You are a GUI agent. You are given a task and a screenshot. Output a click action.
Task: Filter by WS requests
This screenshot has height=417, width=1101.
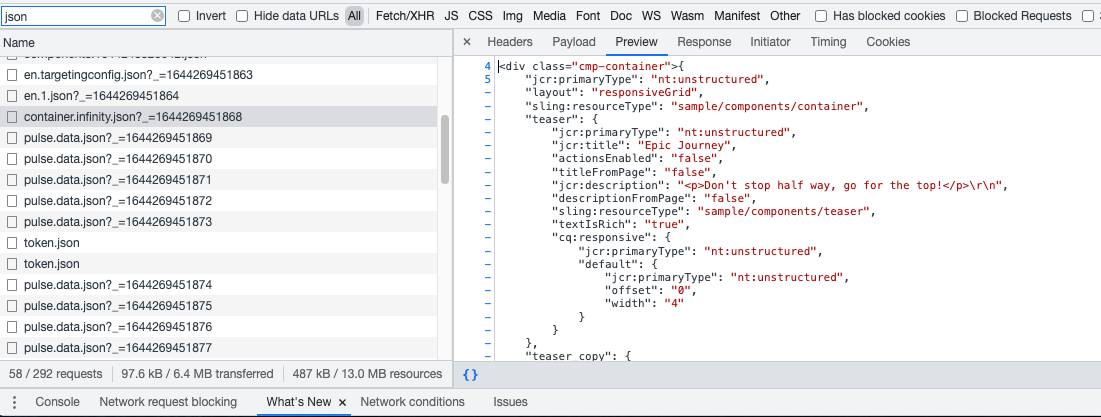point(651,15)
